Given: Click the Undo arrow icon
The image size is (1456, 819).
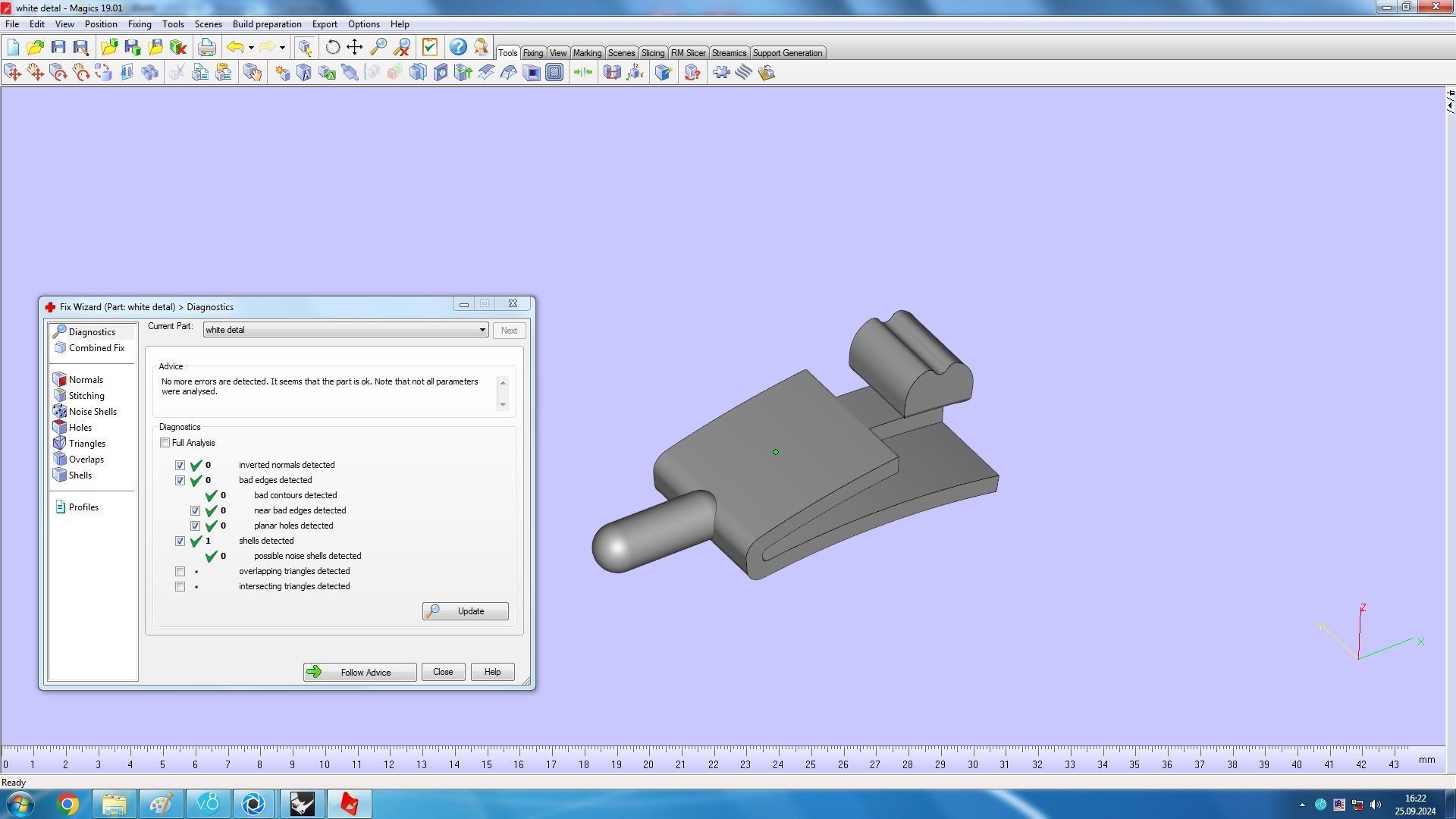Looking at the screenshot, I should 235,47.
